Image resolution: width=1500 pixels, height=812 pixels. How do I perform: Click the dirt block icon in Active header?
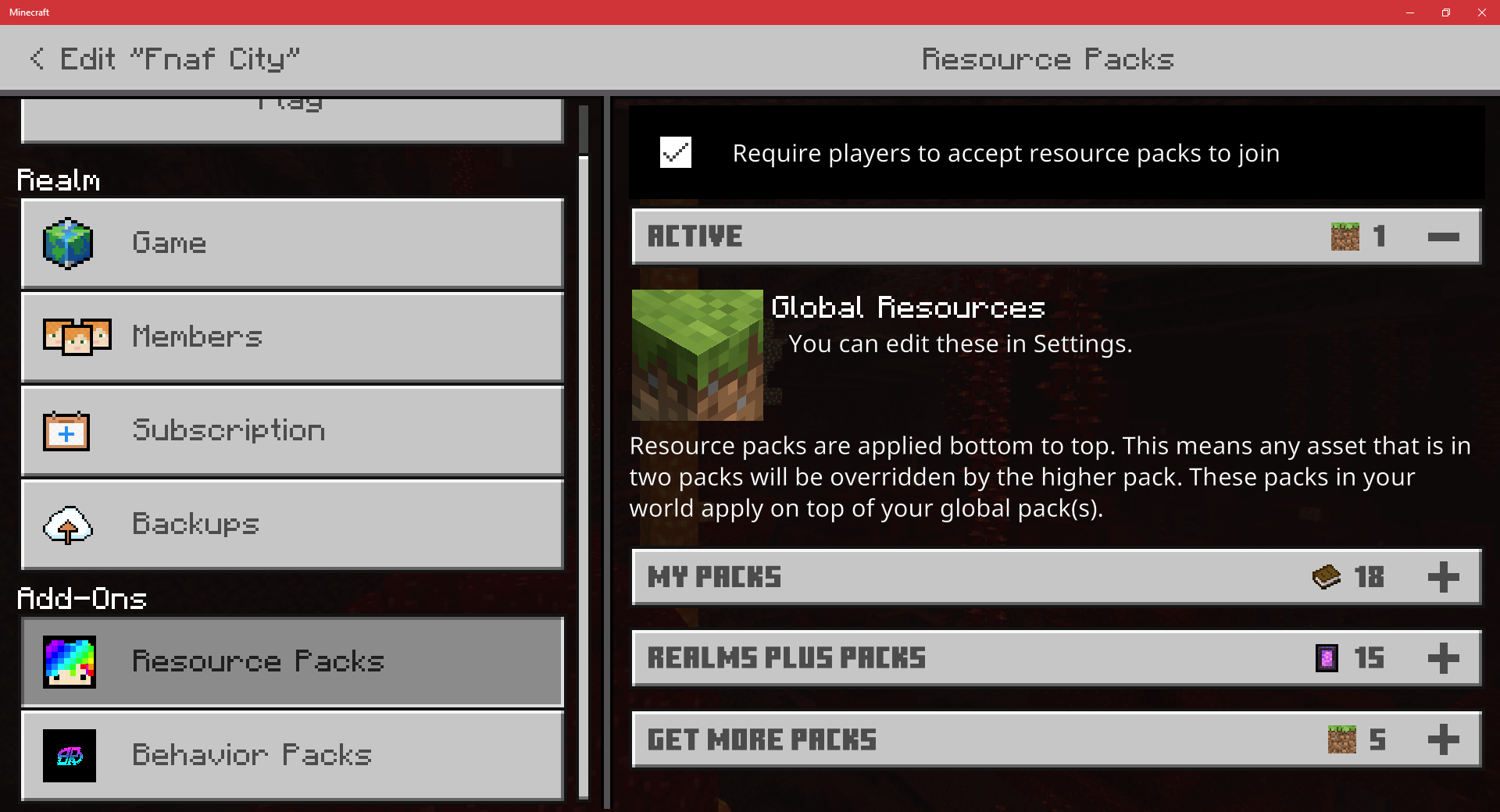click(x=1345, y=237)
